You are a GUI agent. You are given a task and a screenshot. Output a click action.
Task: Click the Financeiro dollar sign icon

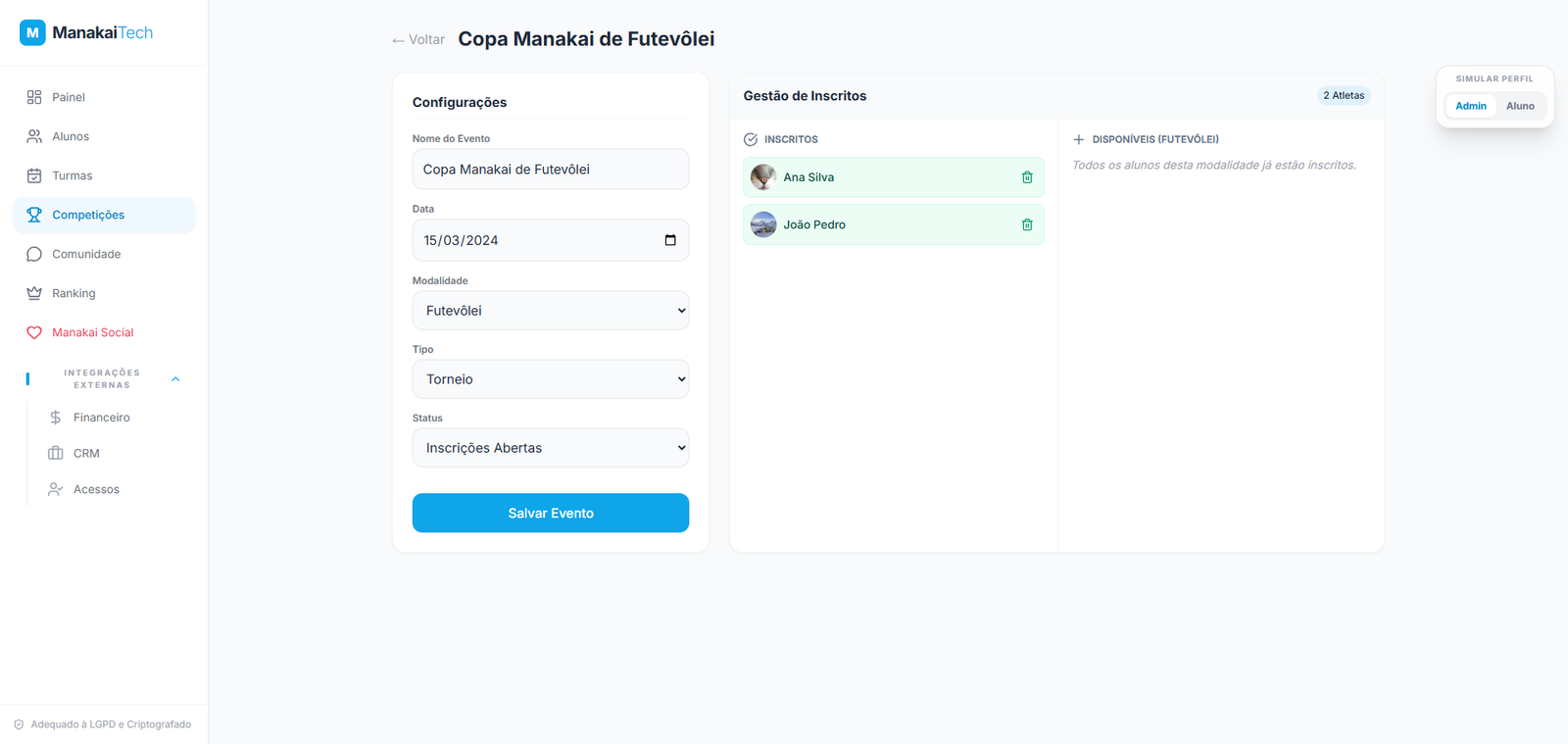click(x=56, y=418)
